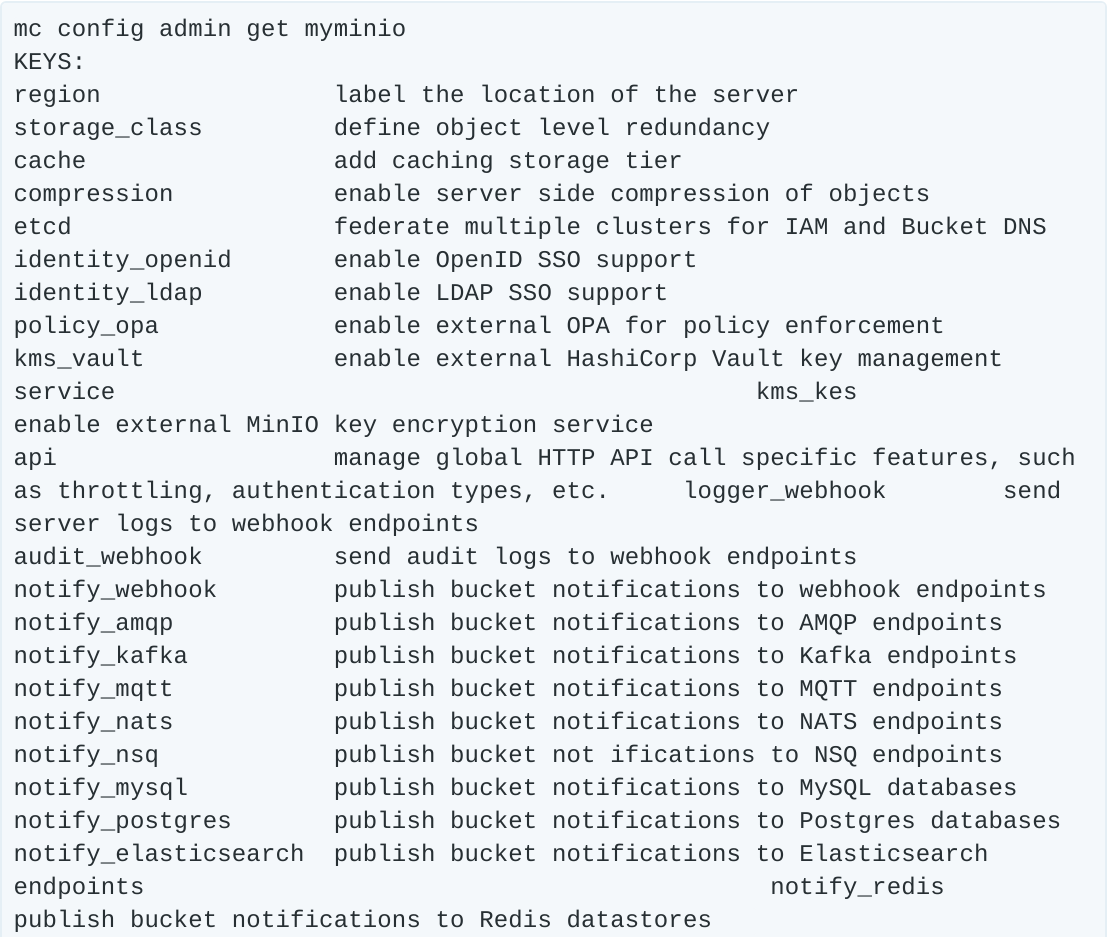Click the 'compression' key text
This screenshot has width=1110, height=937.
pyautogui.click(x=93, y=194)
